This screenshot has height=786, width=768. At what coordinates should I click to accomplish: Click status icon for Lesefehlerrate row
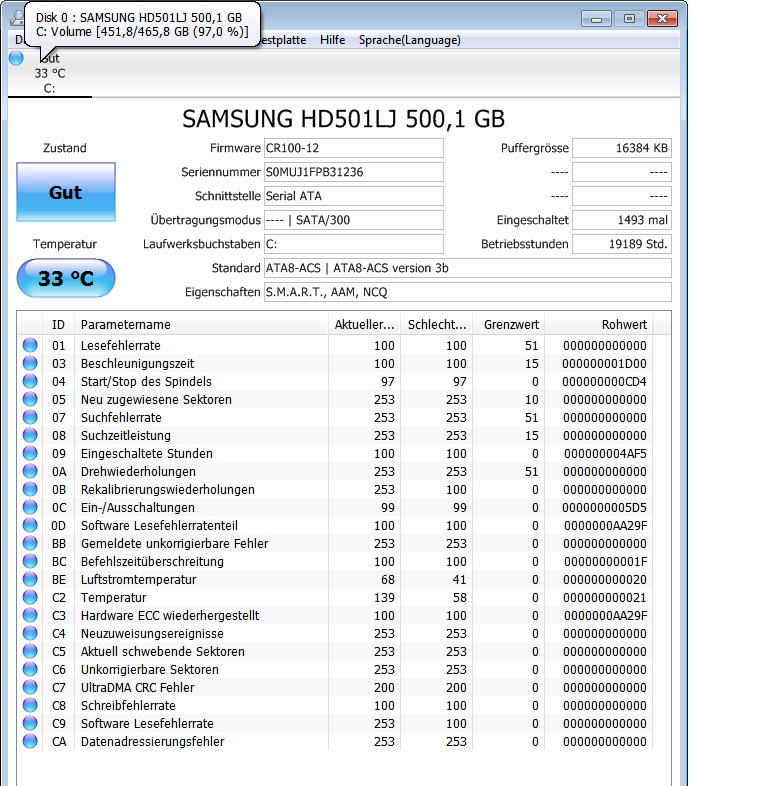point(30,345)
